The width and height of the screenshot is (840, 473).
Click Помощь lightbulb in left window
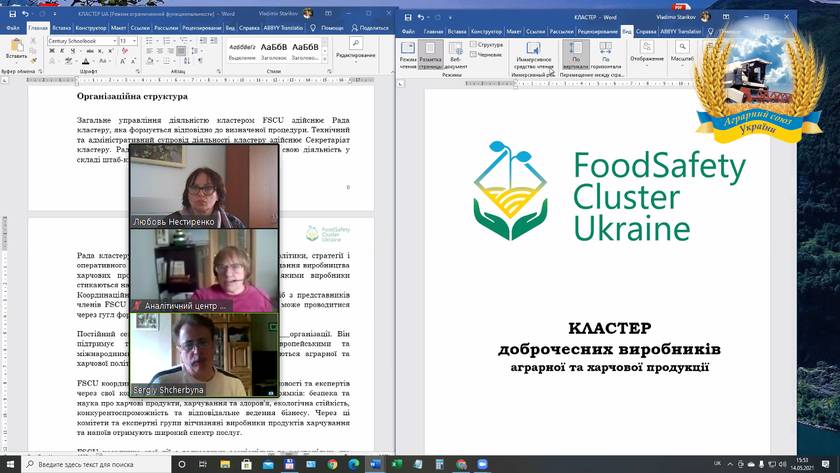[x=327, y=28]
